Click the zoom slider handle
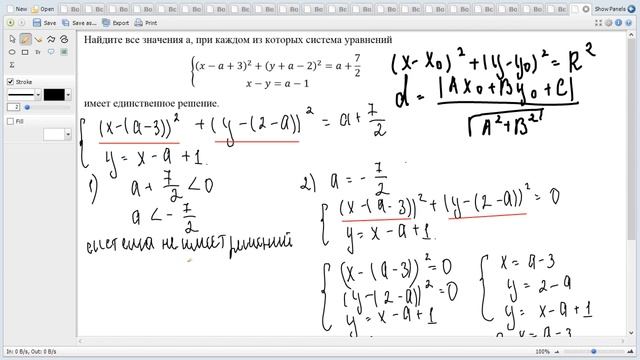This screenshot has width=640, height=360. tap(594, 351)
